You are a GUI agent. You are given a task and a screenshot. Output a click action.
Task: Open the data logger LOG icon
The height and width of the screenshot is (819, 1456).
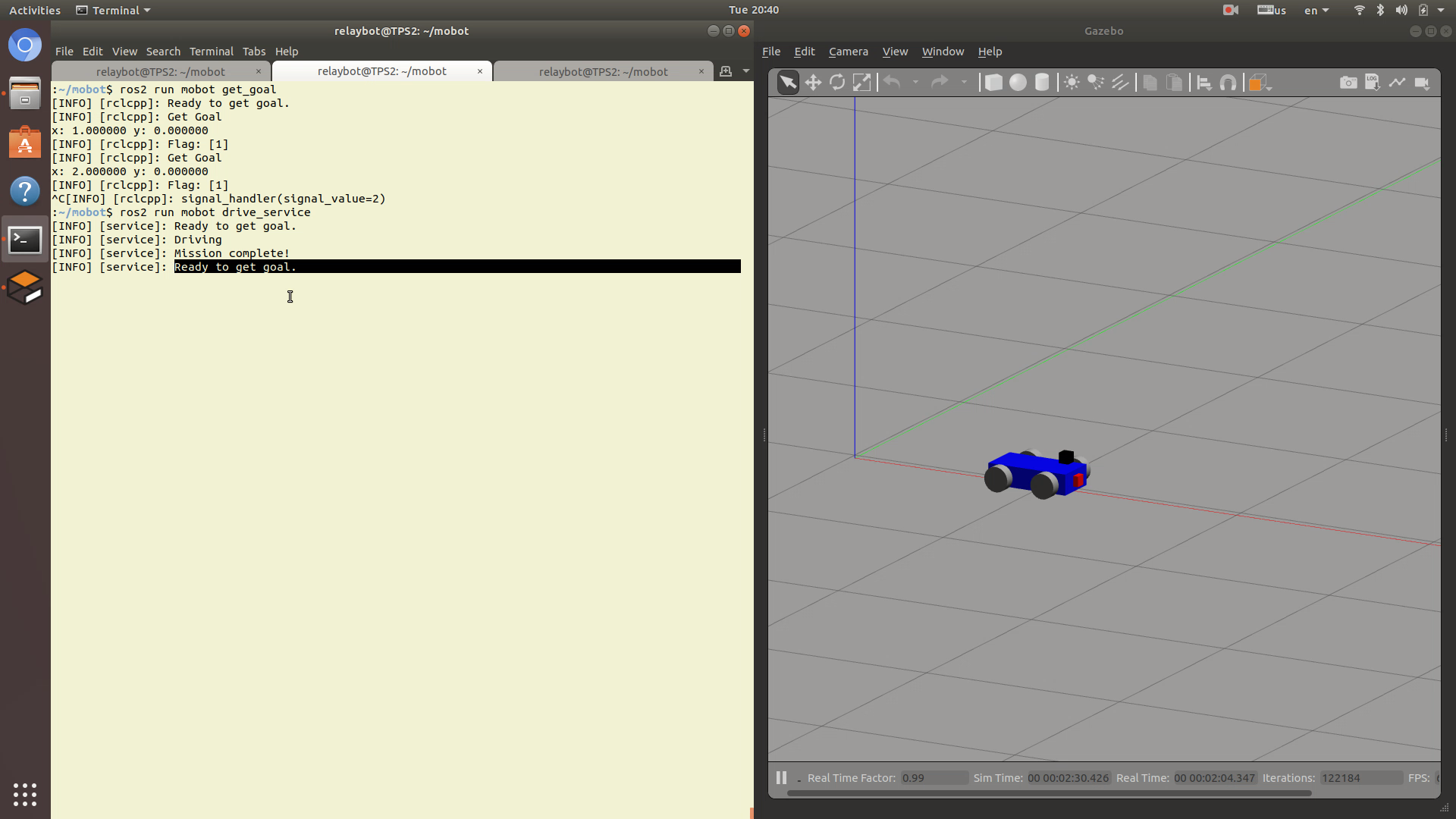[x=1373, y=83]
